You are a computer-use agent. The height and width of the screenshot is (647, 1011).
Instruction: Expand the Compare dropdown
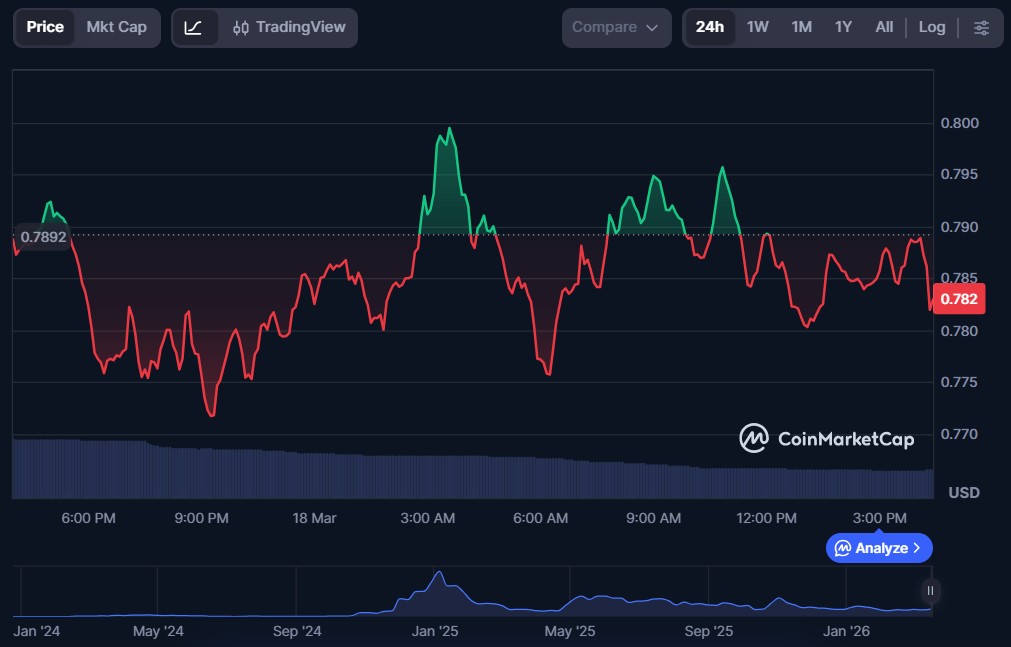[x=615, y=27]
